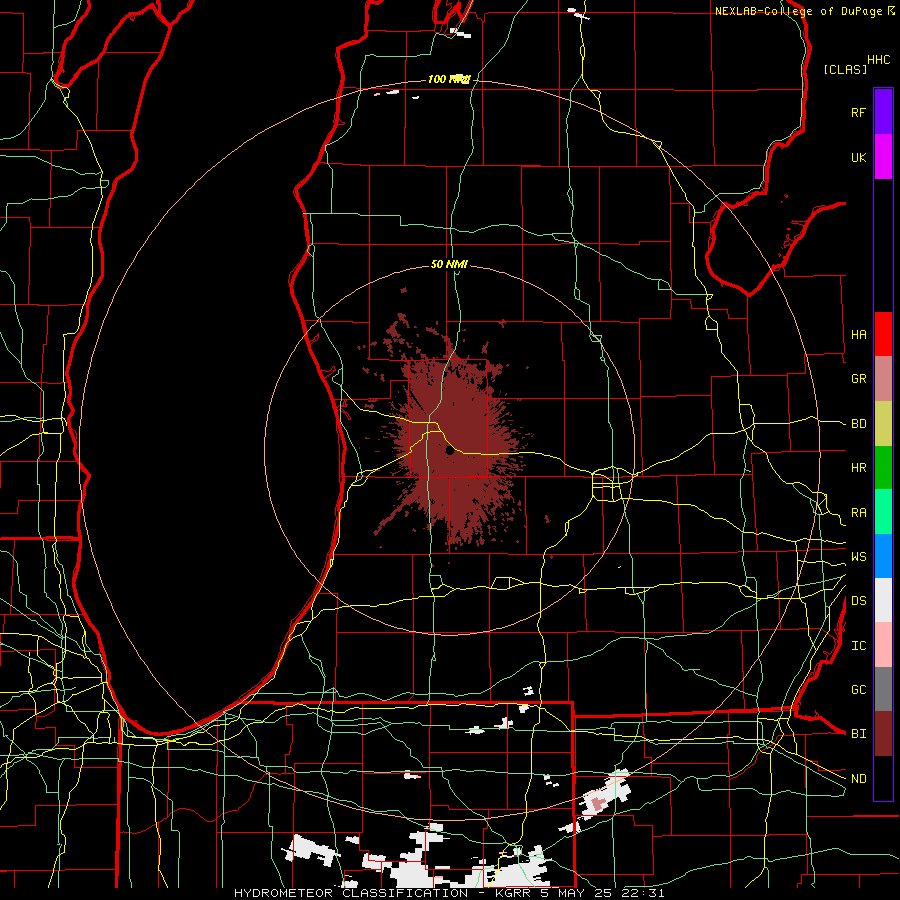The height and width of the screenshot is (900, 900).
Task: Click the IC legend label
Action: click(x=859, y=646)
